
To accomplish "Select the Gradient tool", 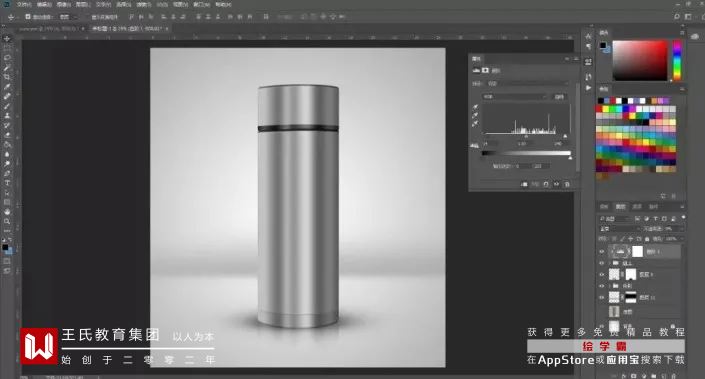I will (x=7, y=144).
